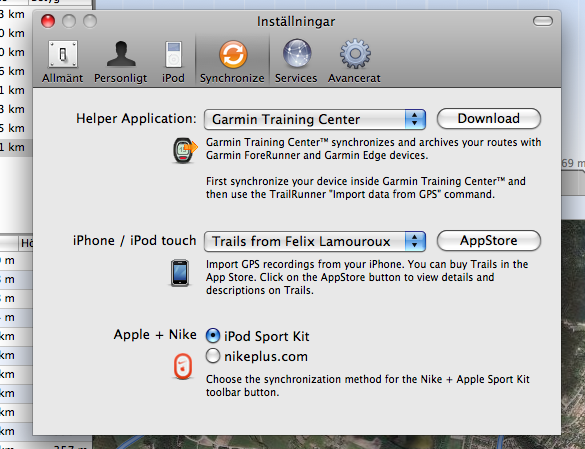Open the Avancerat gear preferences pane

354,62
